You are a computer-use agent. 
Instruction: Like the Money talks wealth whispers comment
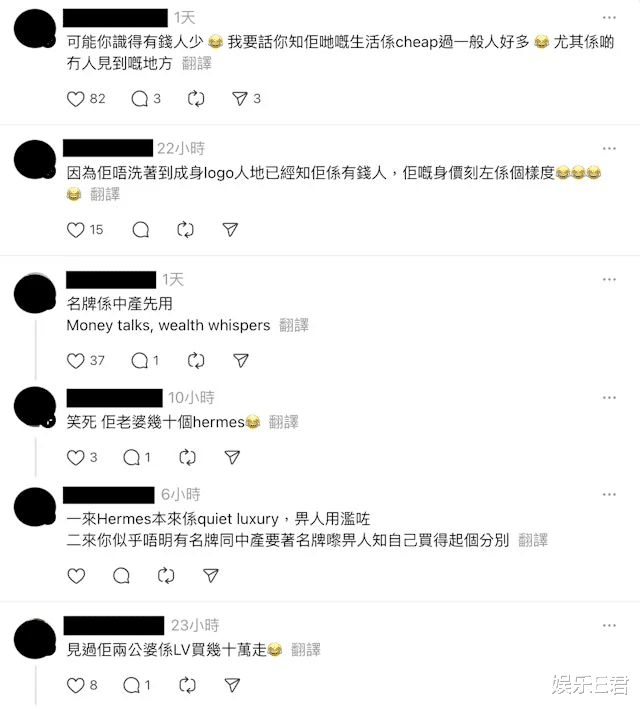(76, 361)
